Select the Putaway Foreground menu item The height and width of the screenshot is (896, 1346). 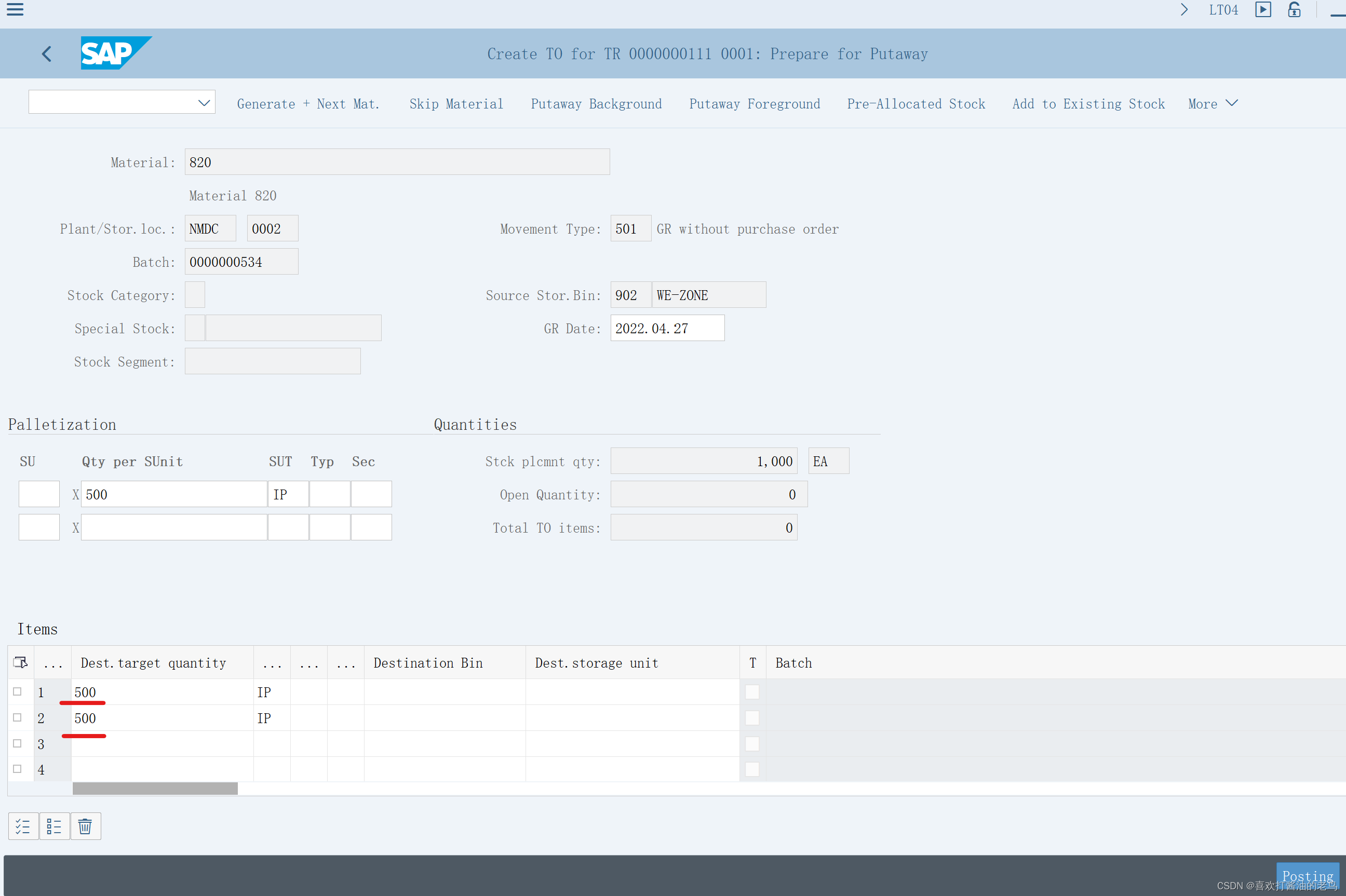pyautogui.click(x=753, y=103)
